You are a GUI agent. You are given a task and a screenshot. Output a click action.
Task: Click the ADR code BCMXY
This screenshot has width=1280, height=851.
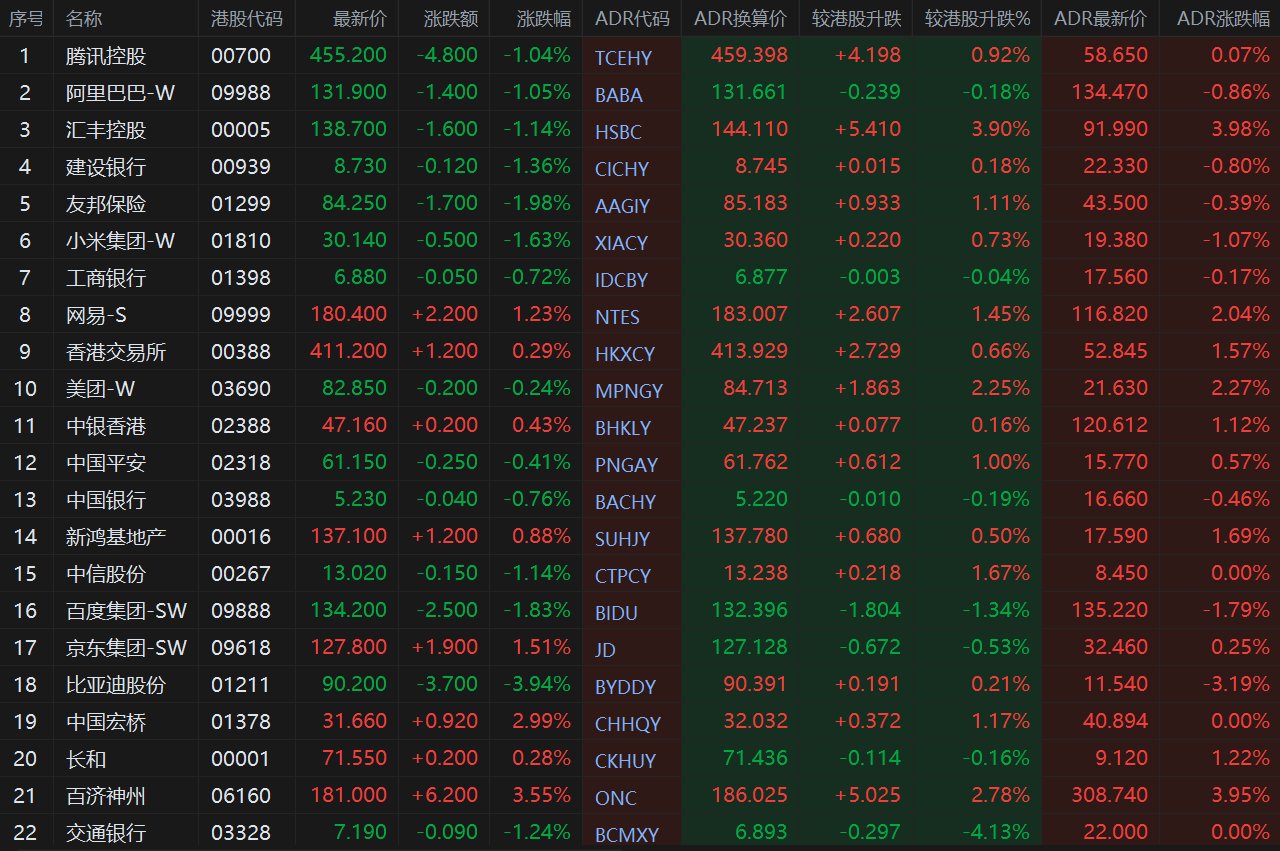click(628, 835)
